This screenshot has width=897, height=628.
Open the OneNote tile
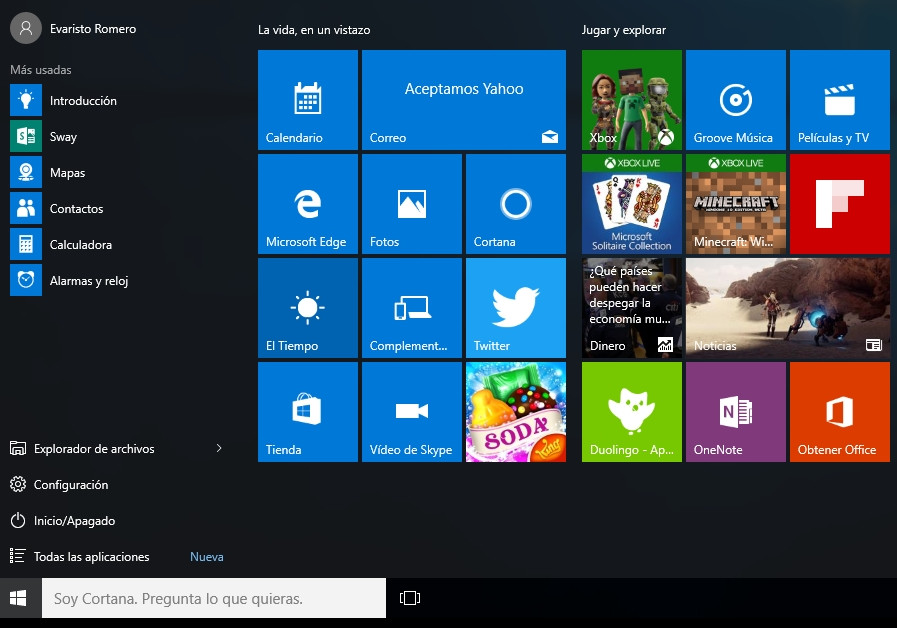735,412
